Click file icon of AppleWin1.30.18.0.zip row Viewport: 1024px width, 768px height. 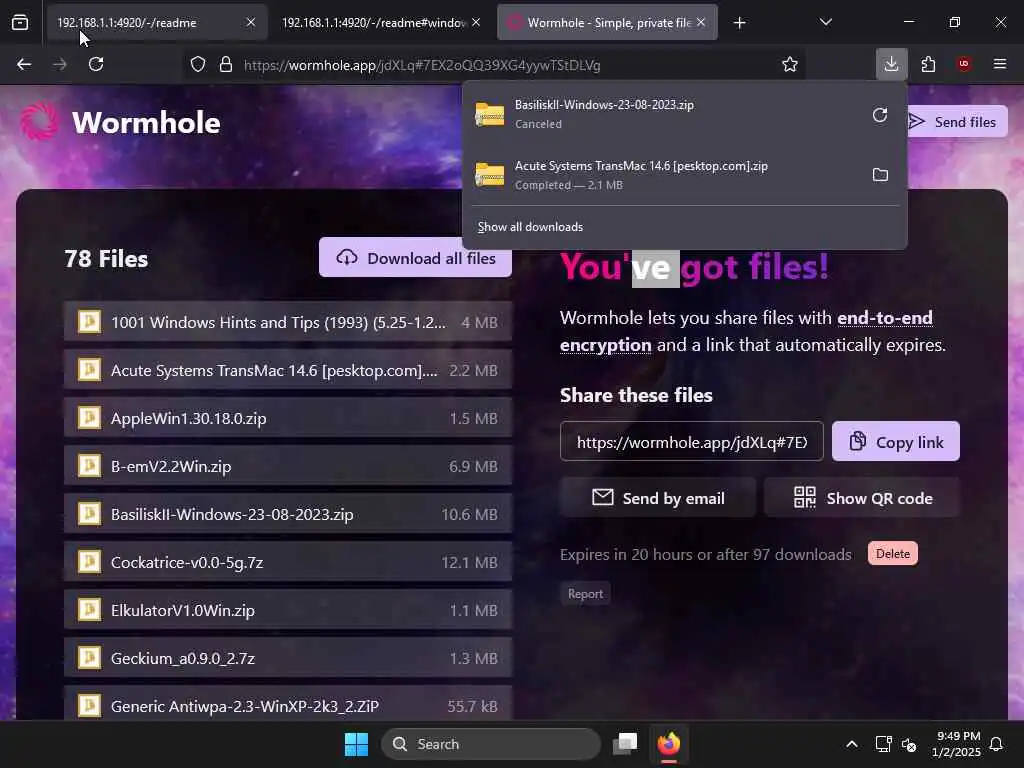tap(89, 417)
